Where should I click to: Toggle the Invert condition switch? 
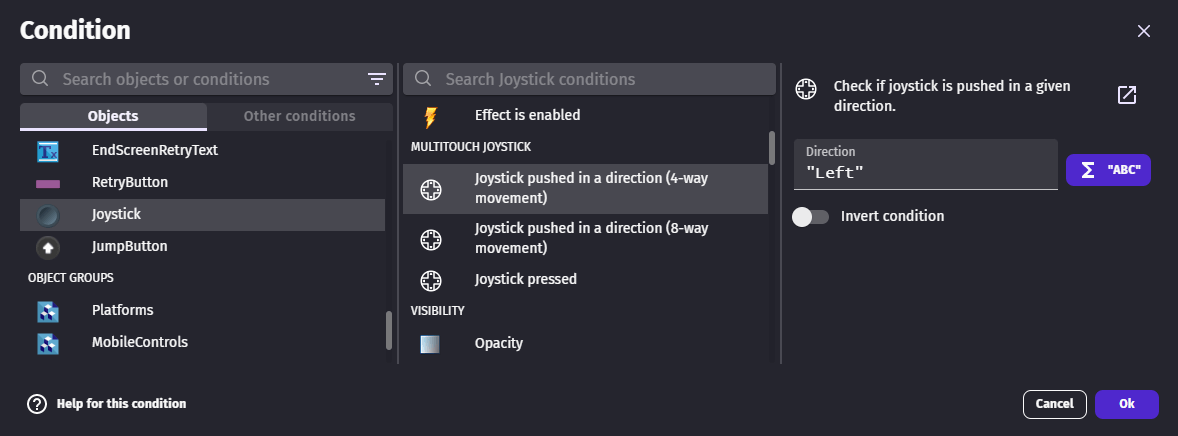(810, 216)
